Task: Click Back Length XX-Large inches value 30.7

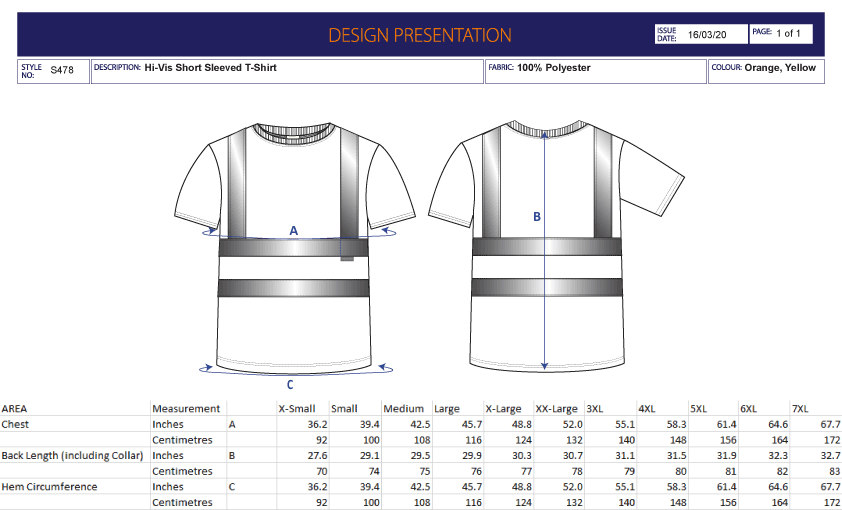Action: pyautogui.click(x=573, y=455)
